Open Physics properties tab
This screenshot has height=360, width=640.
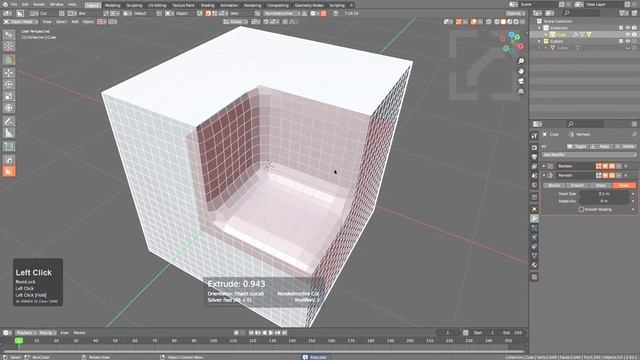534,237
